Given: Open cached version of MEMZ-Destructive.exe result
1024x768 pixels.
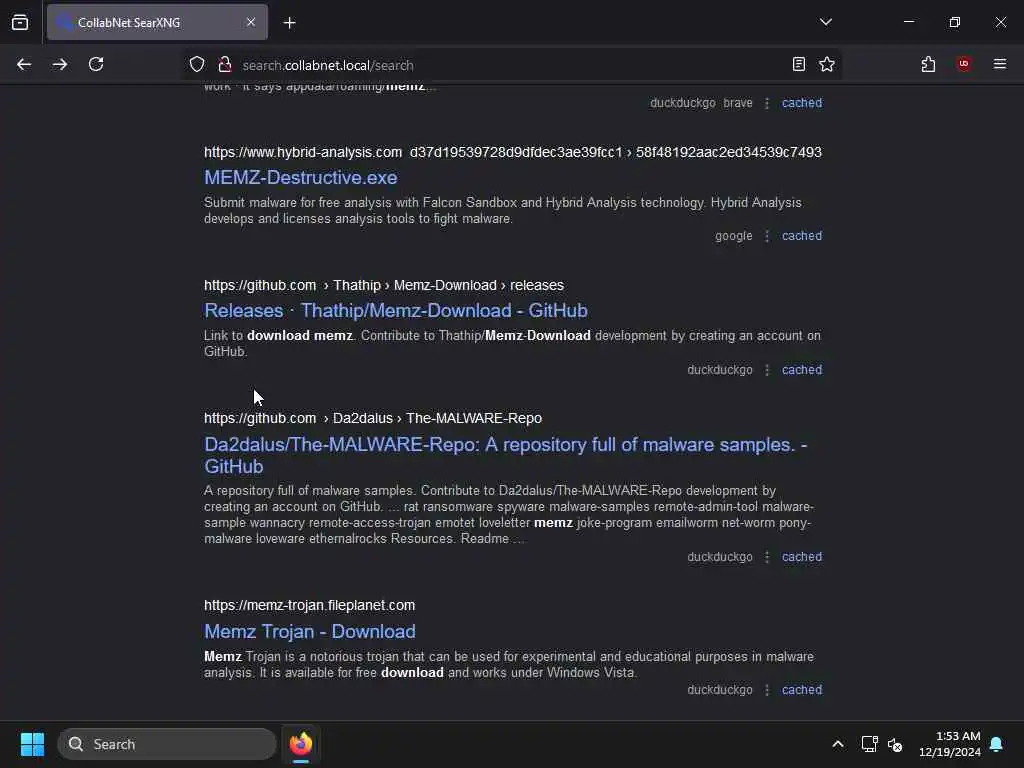Looking at the screenshot, I should click(x=802, y=236).
